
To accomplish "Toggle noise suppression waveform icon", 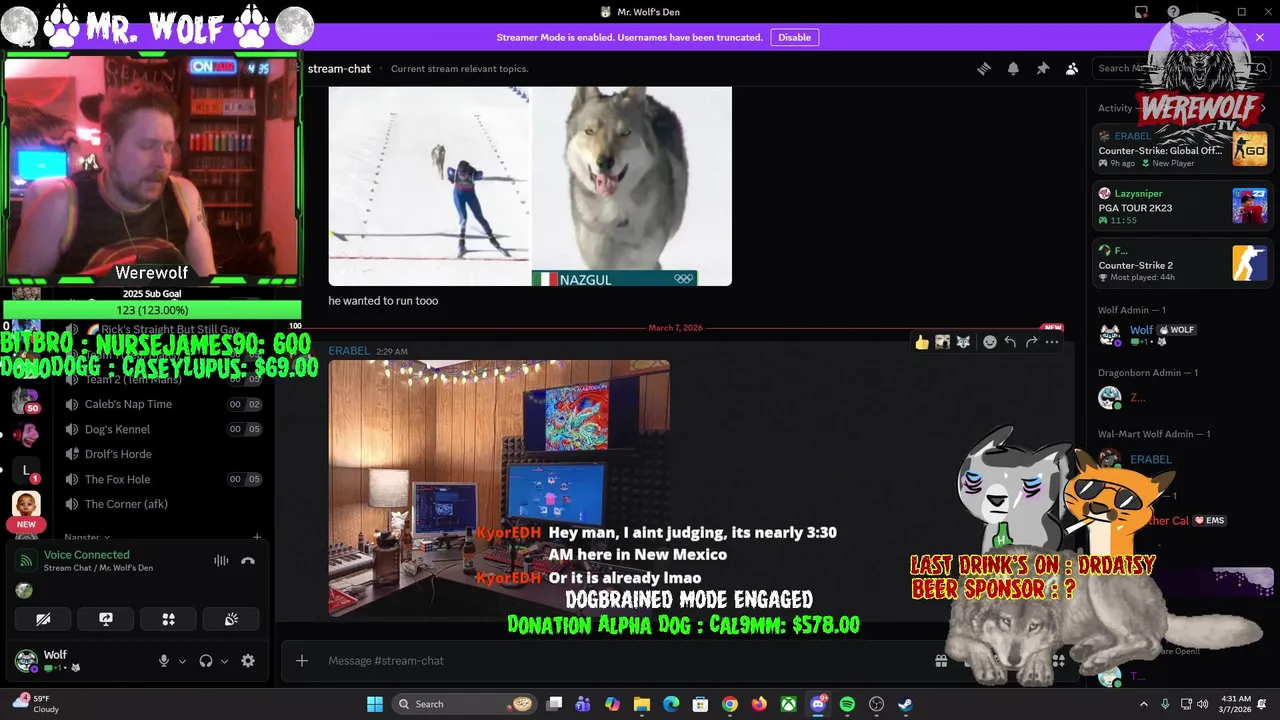I will click(221, 561).
